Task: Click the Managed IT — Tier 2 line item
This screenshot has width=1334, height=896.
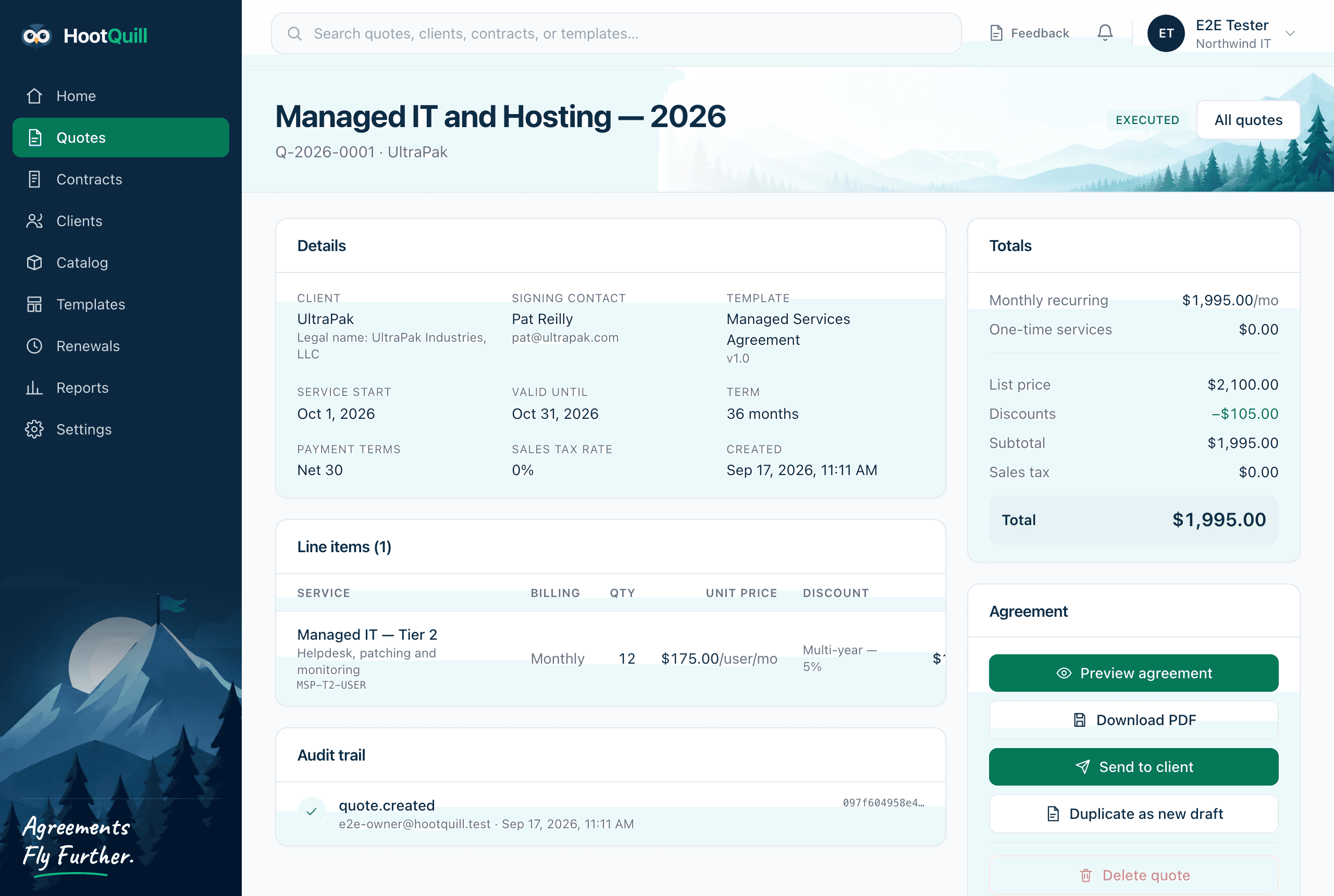Action: pos(367,635)
